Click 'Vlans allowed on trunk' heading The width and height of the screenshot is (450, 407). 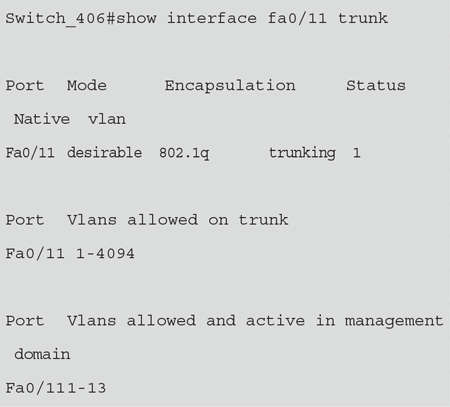(178, 220)
